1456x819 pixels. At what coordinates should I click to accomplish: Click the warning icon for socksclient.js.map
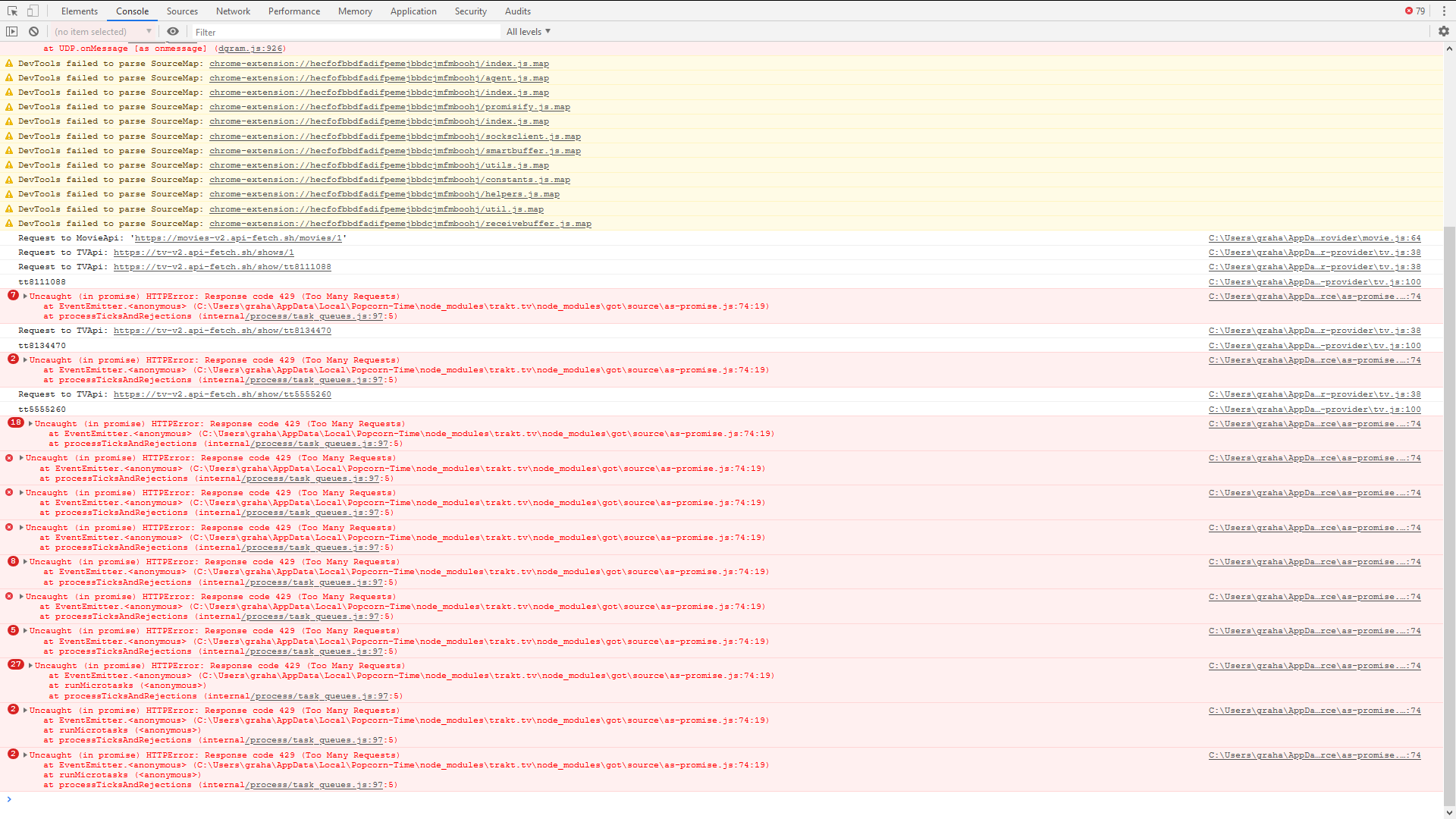9,136
